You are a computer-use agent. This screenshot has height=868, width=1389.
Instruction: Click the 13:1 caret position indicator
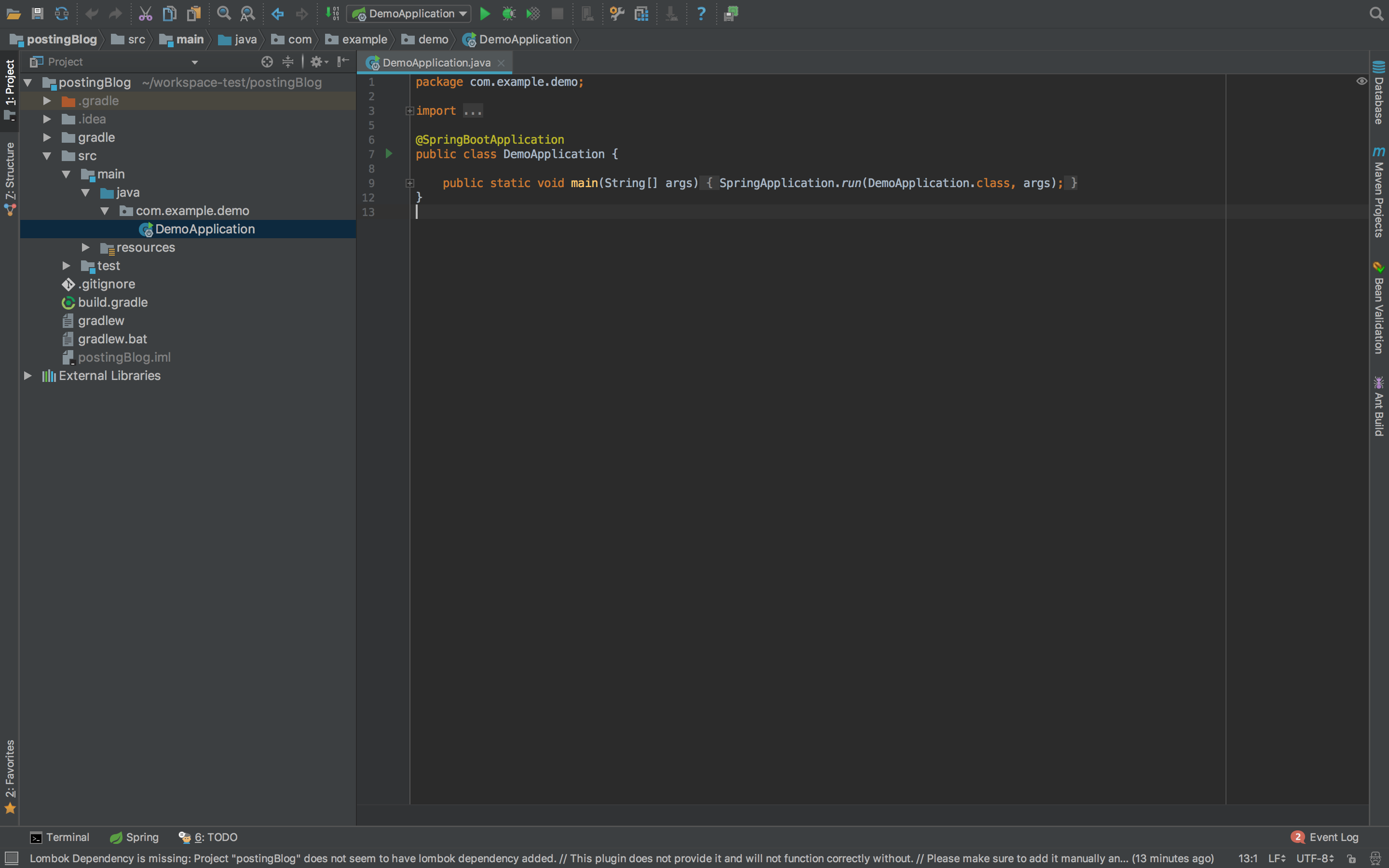pyautogui.click(x=1248, y=858)
